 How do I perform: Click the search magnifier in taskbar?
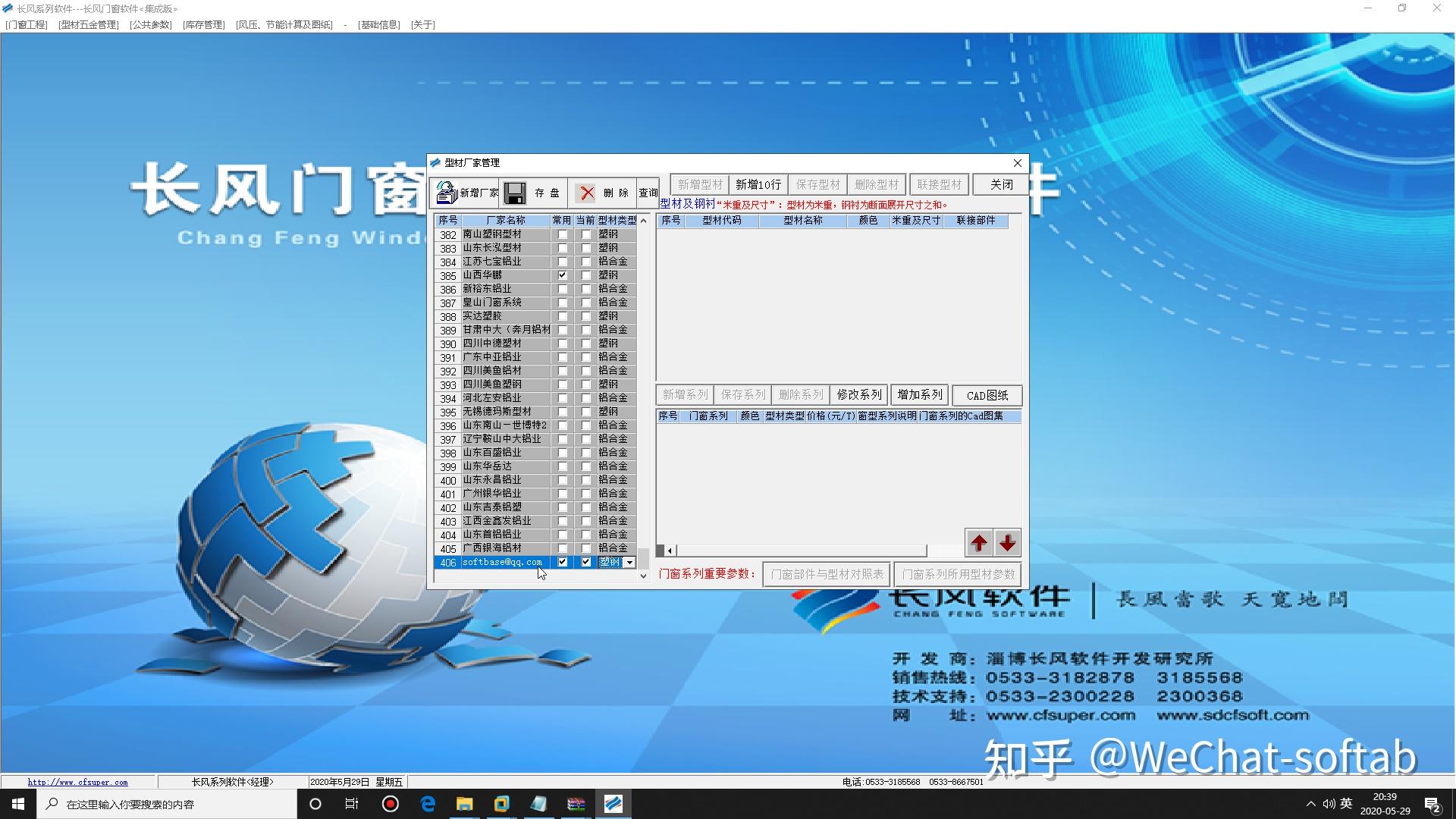(52, 804)
